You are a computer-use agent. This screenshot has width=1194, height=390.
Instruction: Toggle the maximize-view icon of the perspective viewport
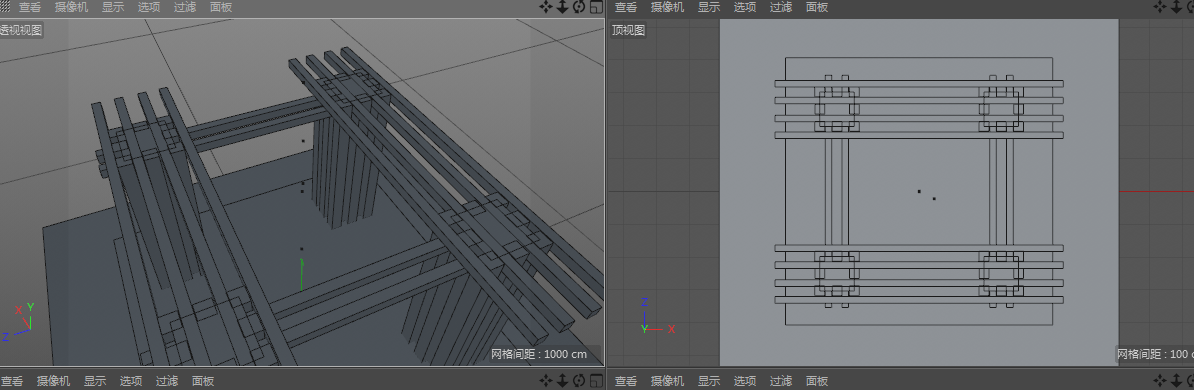(x=596, y=7)
